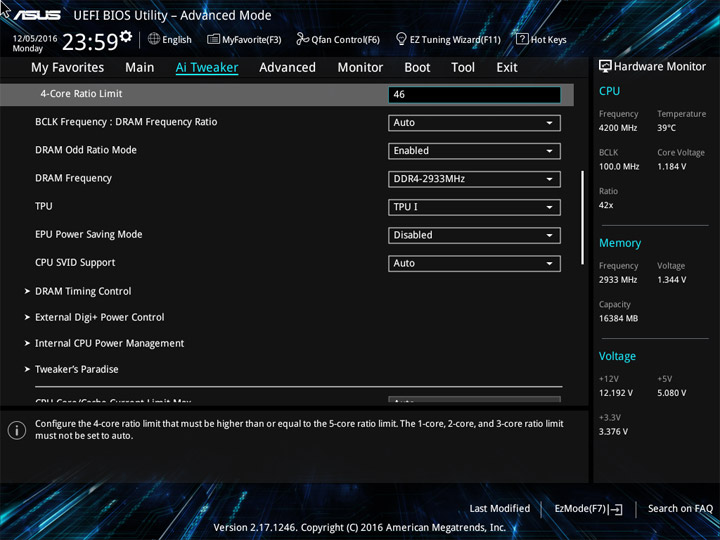
Task: Switch to EzMode(F7)
Action: pos(589,509)
